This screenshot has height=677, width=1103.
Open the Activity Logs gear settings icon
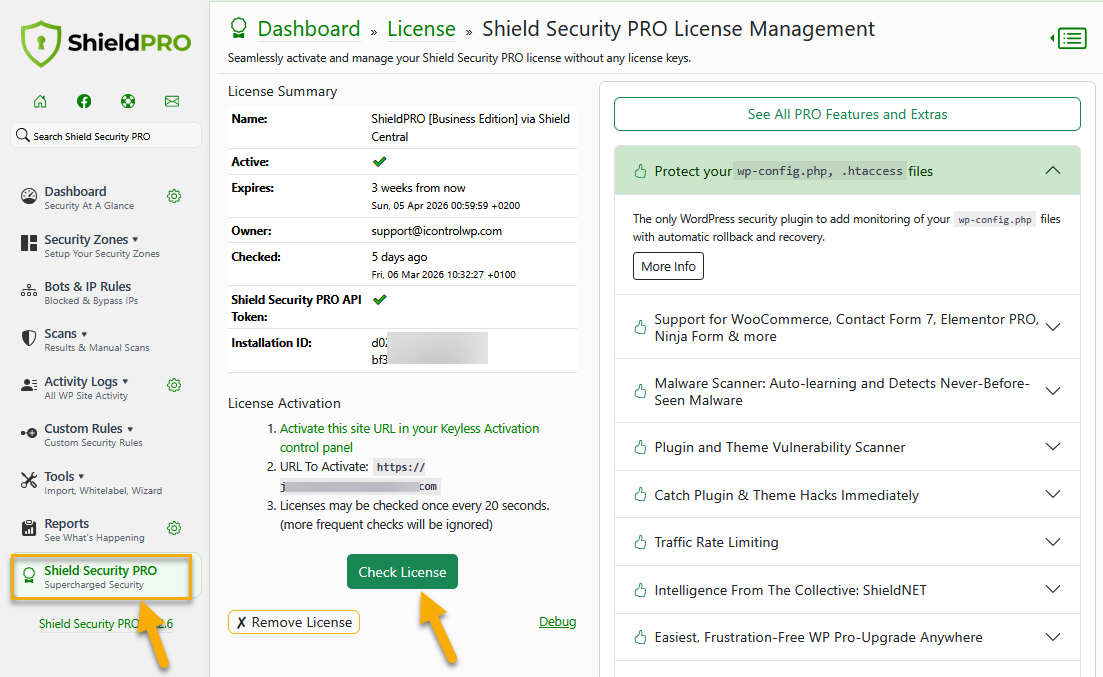pyautogui.click(x=174, y=385)
